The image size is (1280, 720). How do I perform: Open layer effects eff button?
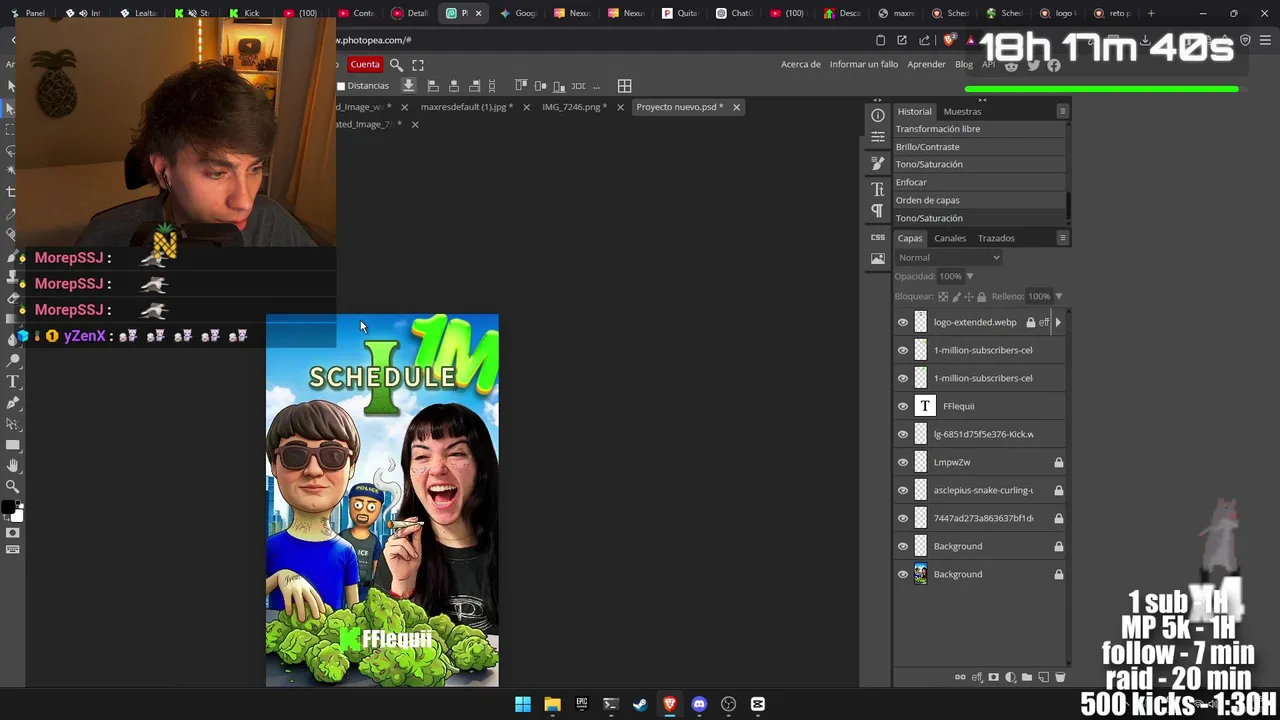(977, 677)
